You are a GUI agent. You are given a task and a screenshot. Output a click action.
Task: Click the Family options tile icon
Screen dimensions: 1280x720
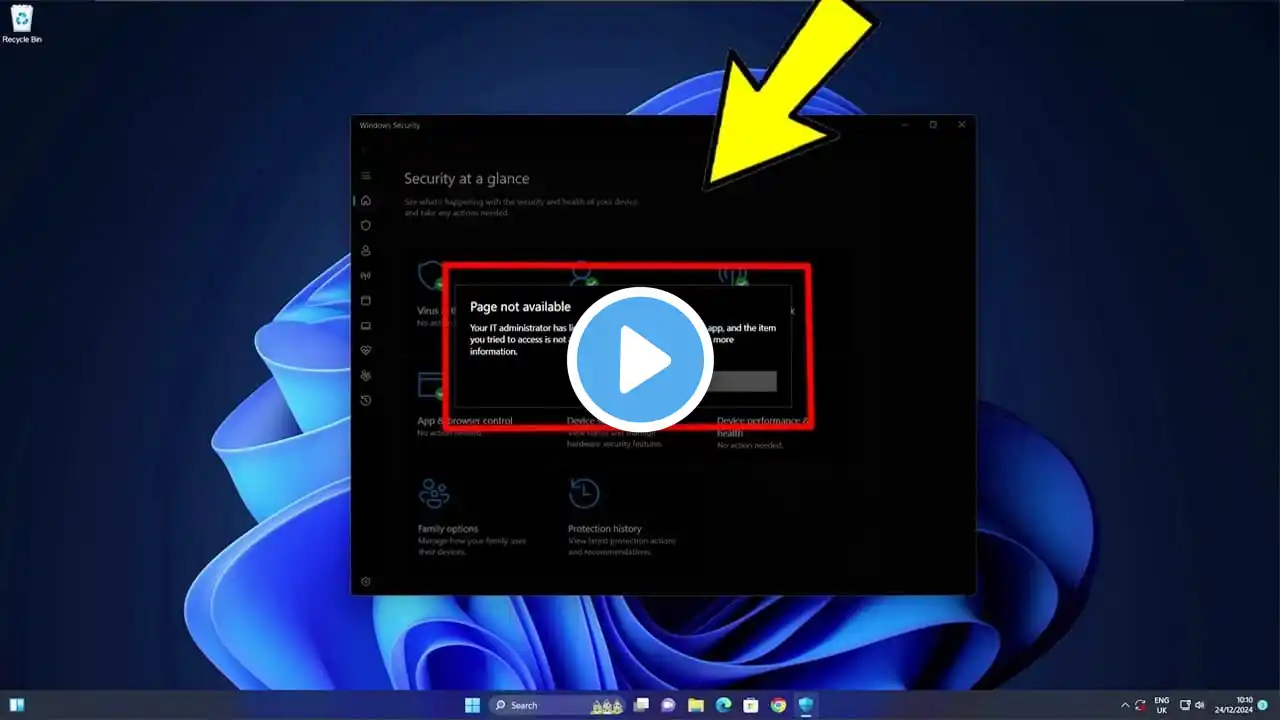coord(434,493)
